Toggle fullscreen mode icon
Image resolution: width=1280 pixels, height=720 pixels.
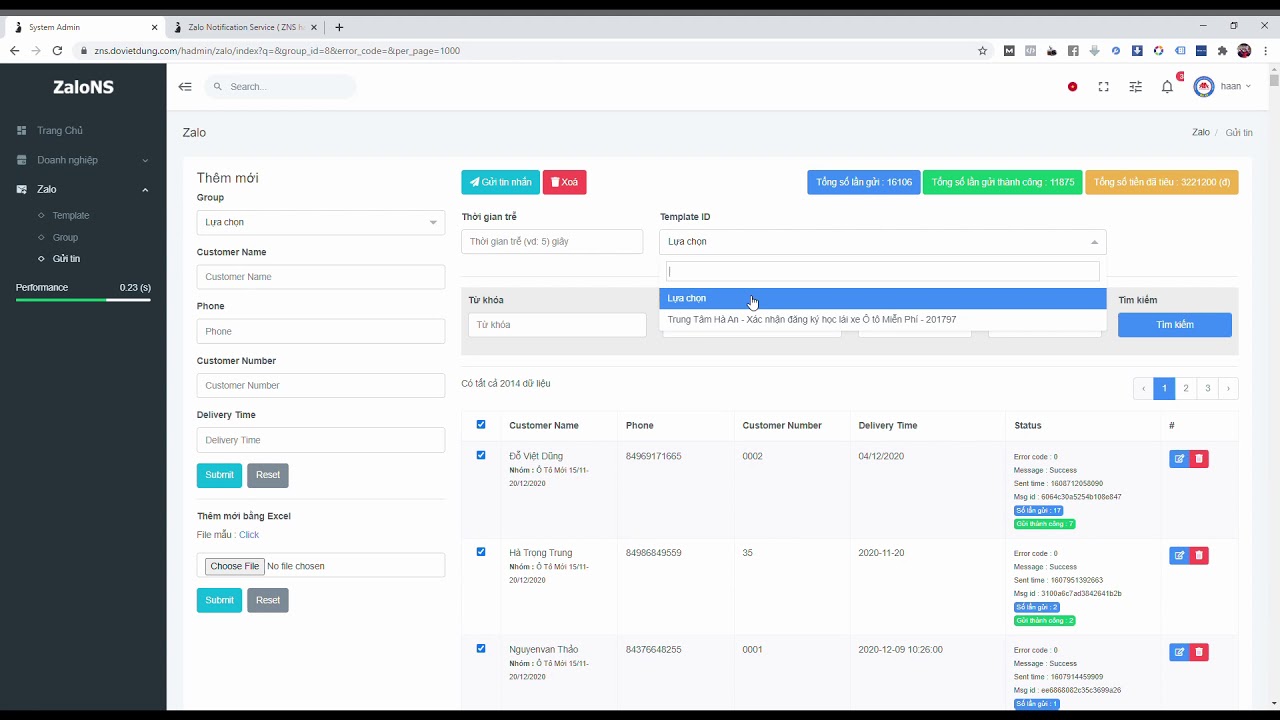click(x=1103, y=87)
